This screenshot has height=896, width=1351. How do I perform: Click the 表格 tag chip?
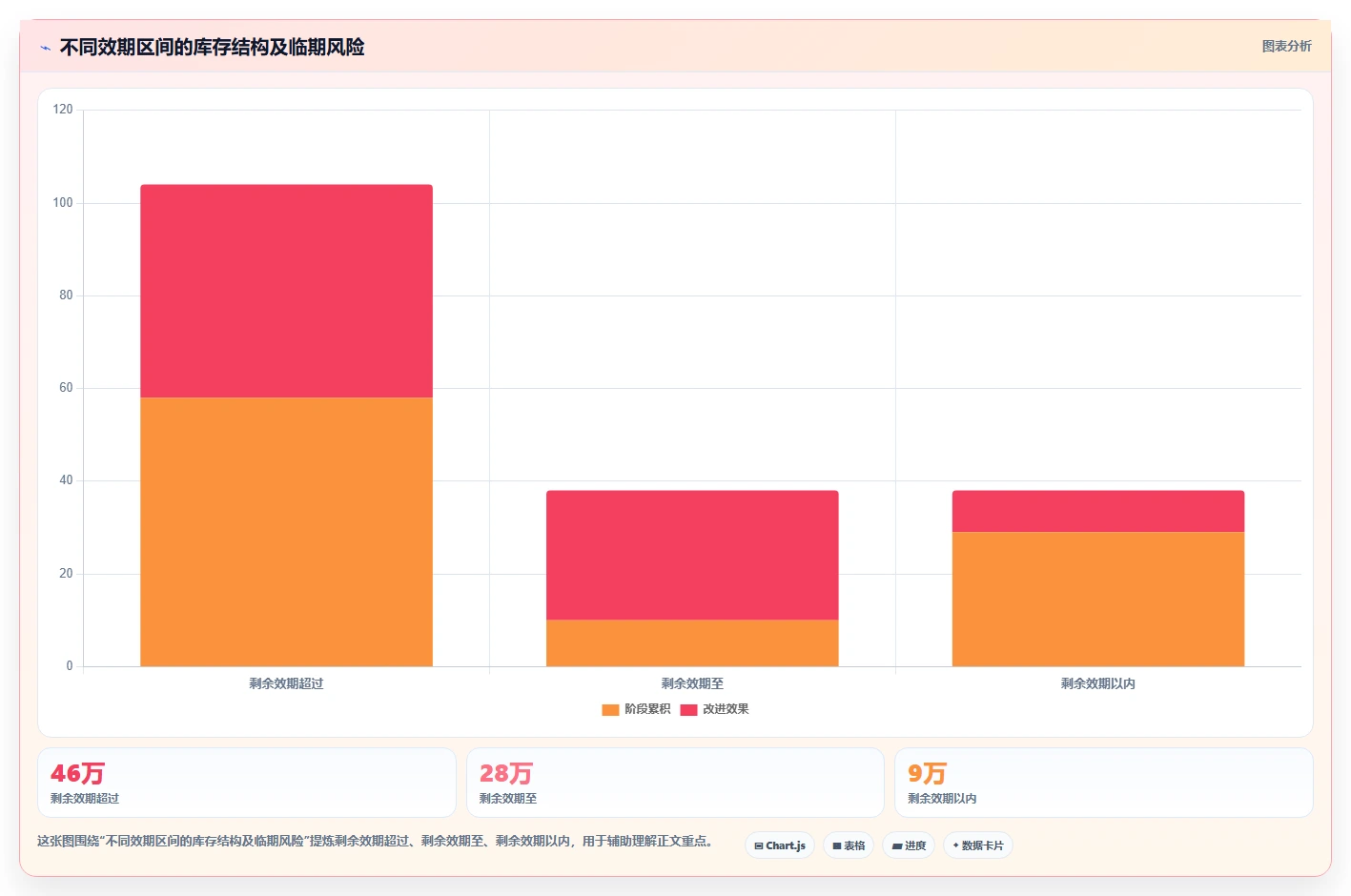[849, 845]
